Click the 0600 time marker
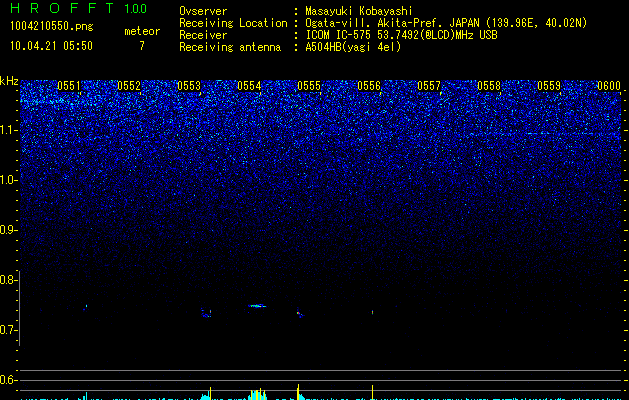 tap(609, 86)
